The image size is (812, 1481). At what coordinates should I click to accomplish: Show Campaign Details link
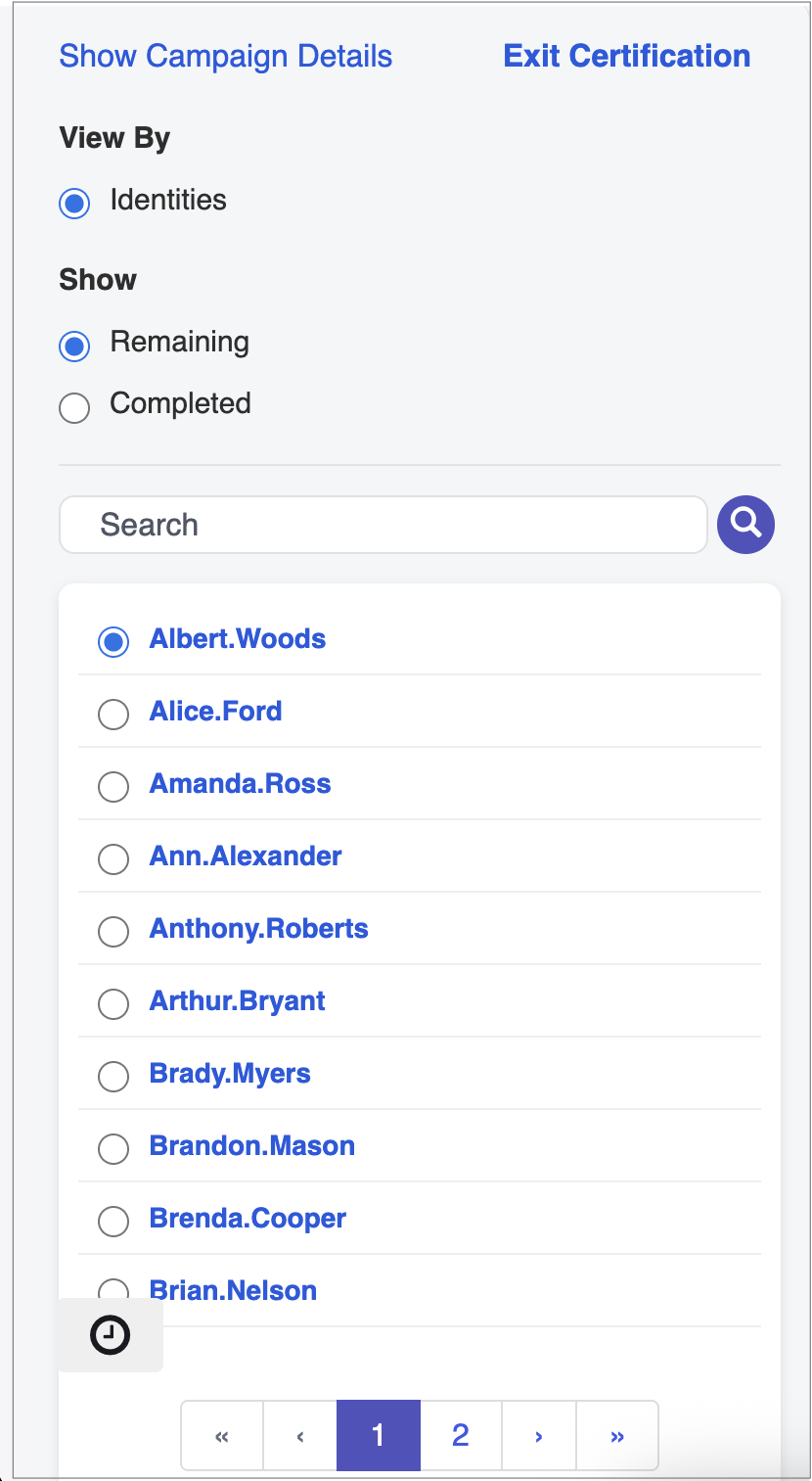pyautogui.click(x=226, y=56)
